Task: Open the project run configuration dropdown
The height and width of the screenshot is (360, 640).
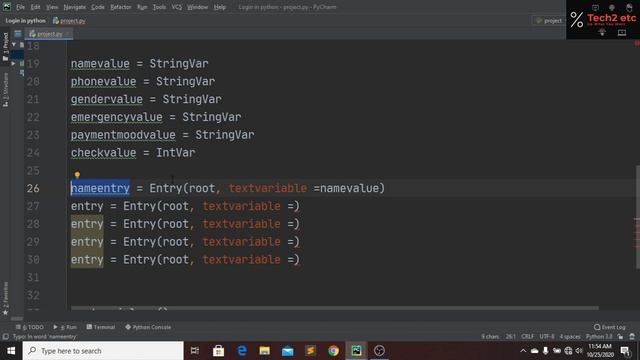Action: (x=549, y=20)
